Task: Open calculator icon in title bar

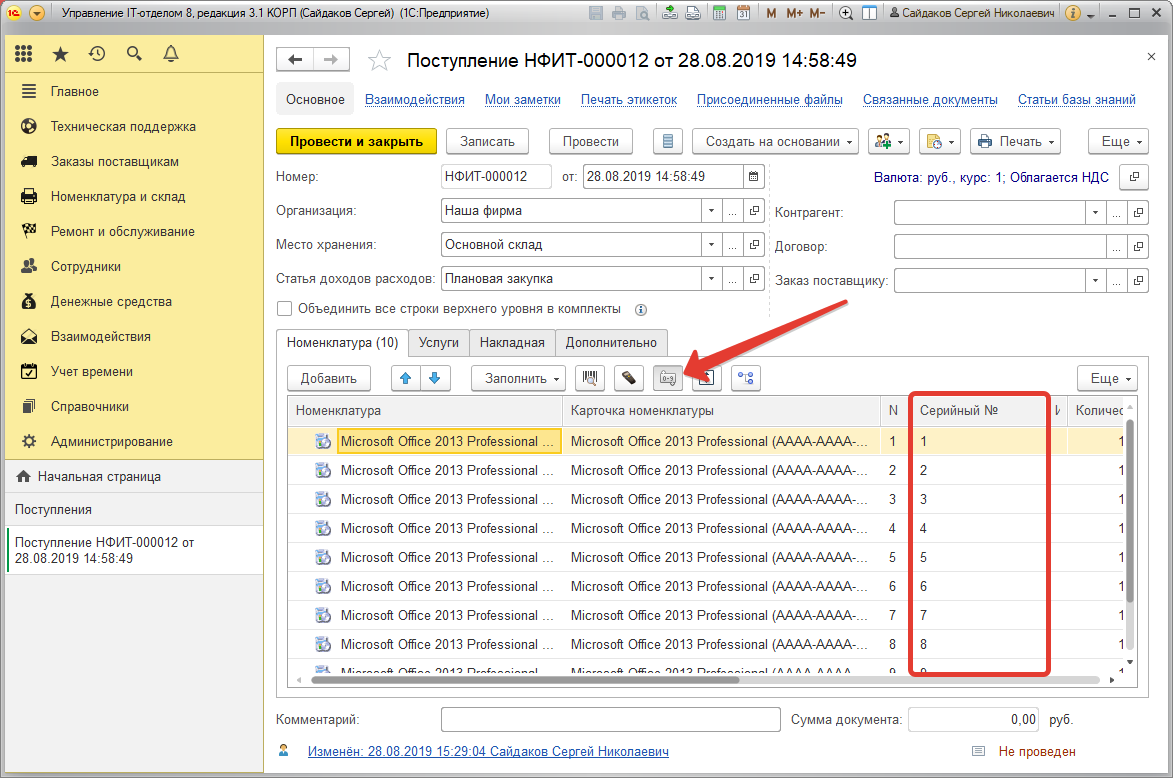Action: [719, 13]
